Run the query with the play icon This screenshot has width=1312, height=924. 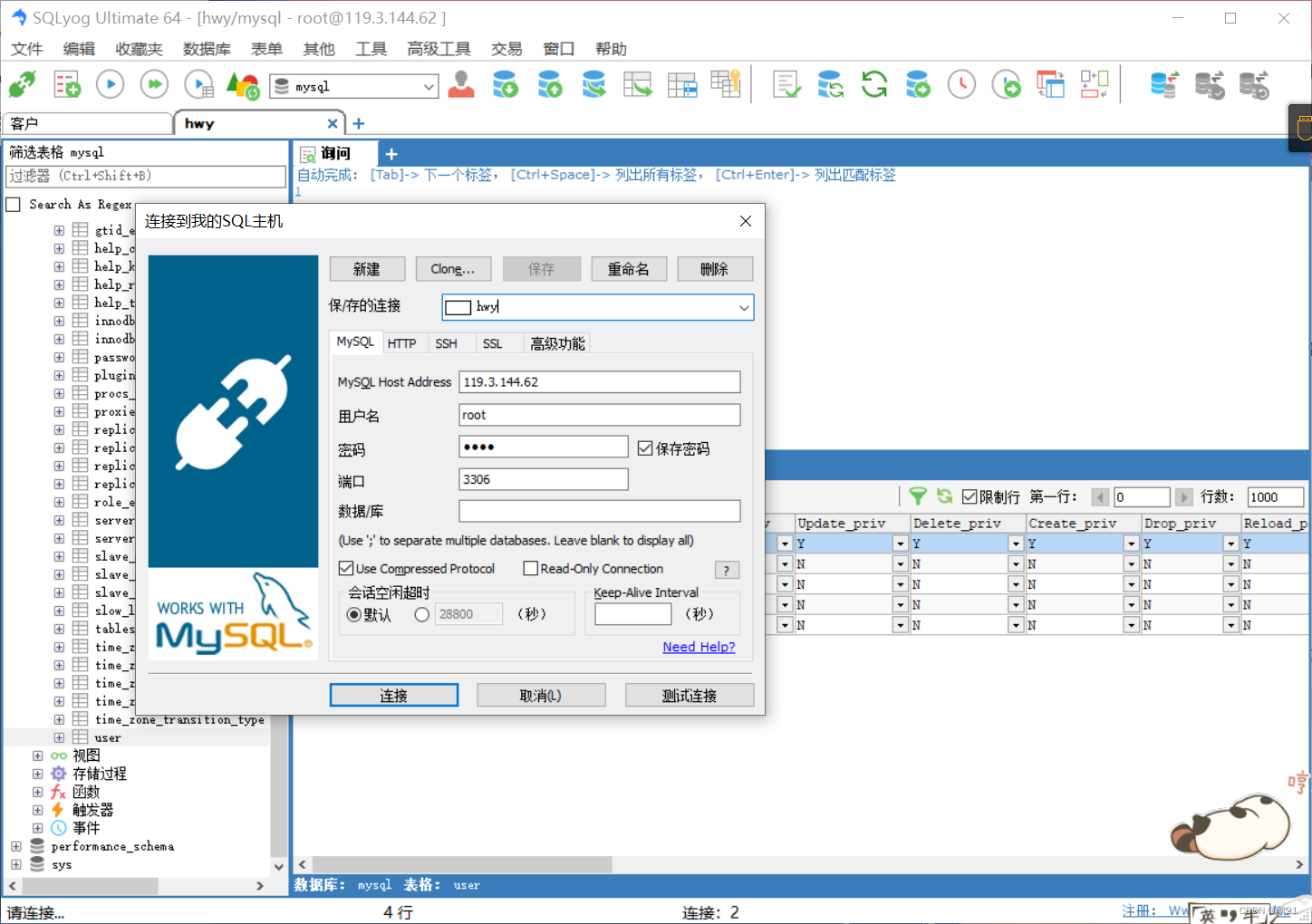[x=111, y=85]
